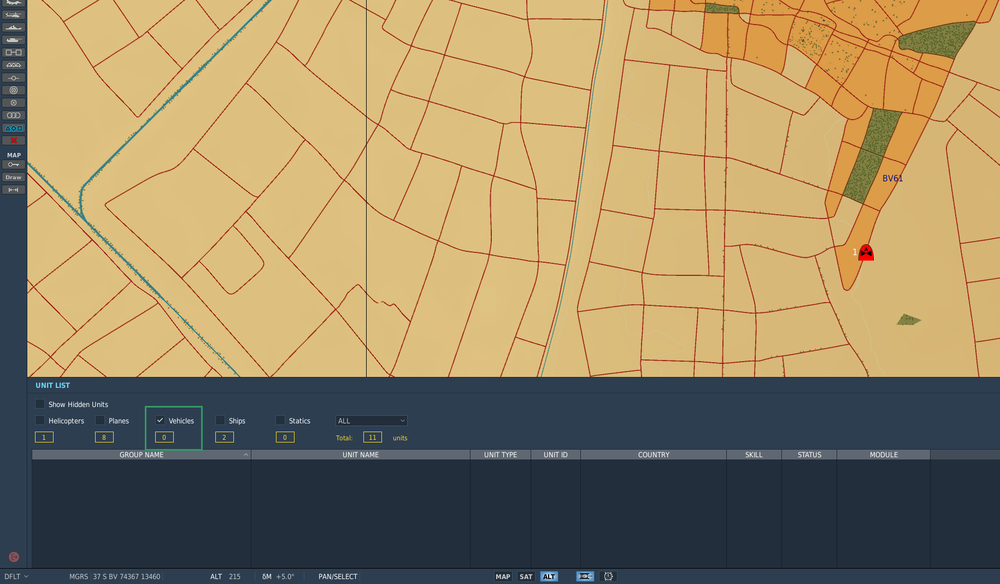The width and height of the screenshot is (1000, 584).
Task: Click the ground vehicle placement tool
Action: tap(14, 40)
